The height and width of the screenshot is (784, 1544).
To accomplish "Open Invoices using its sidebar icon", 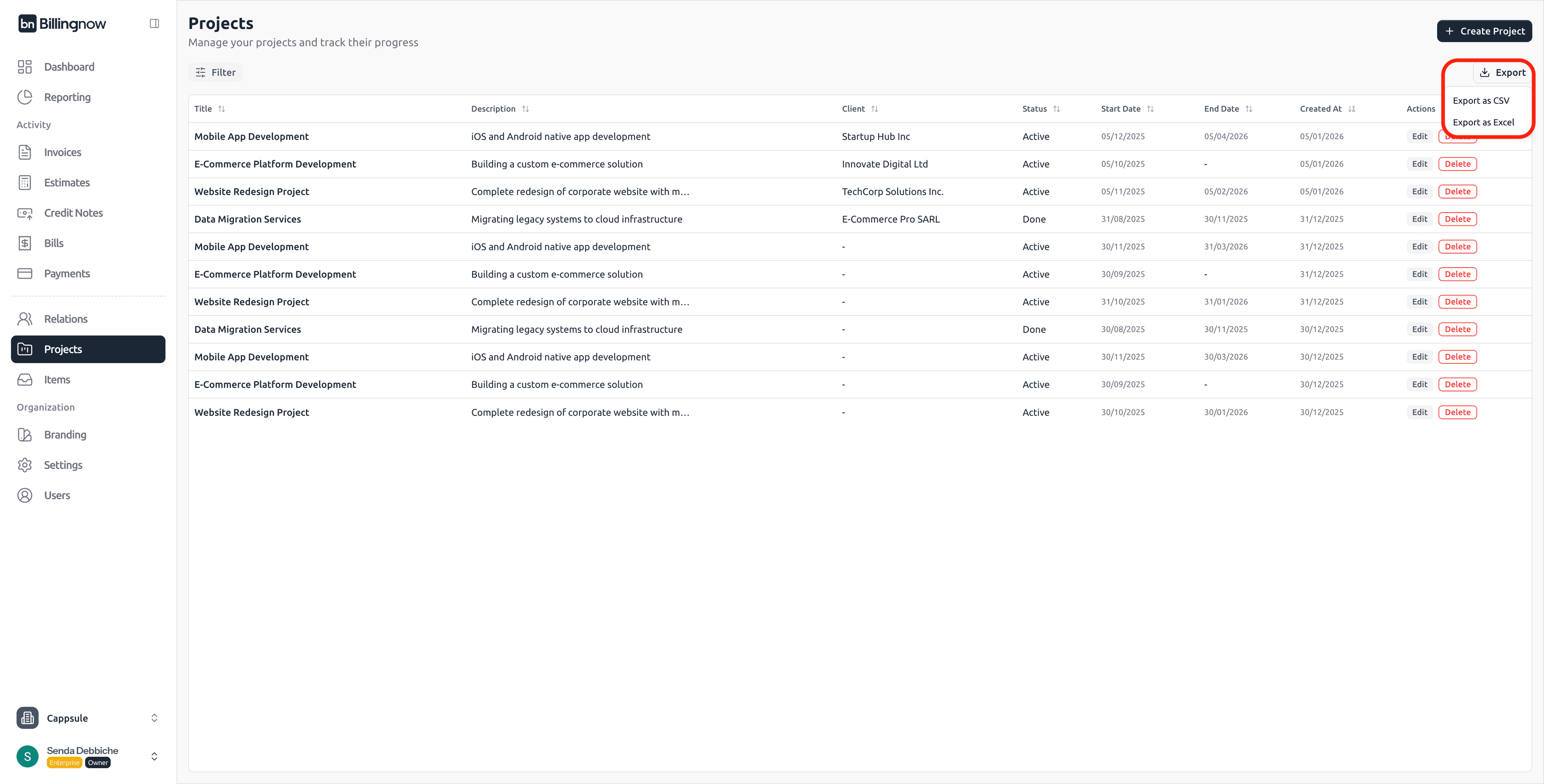I will 25,152.
